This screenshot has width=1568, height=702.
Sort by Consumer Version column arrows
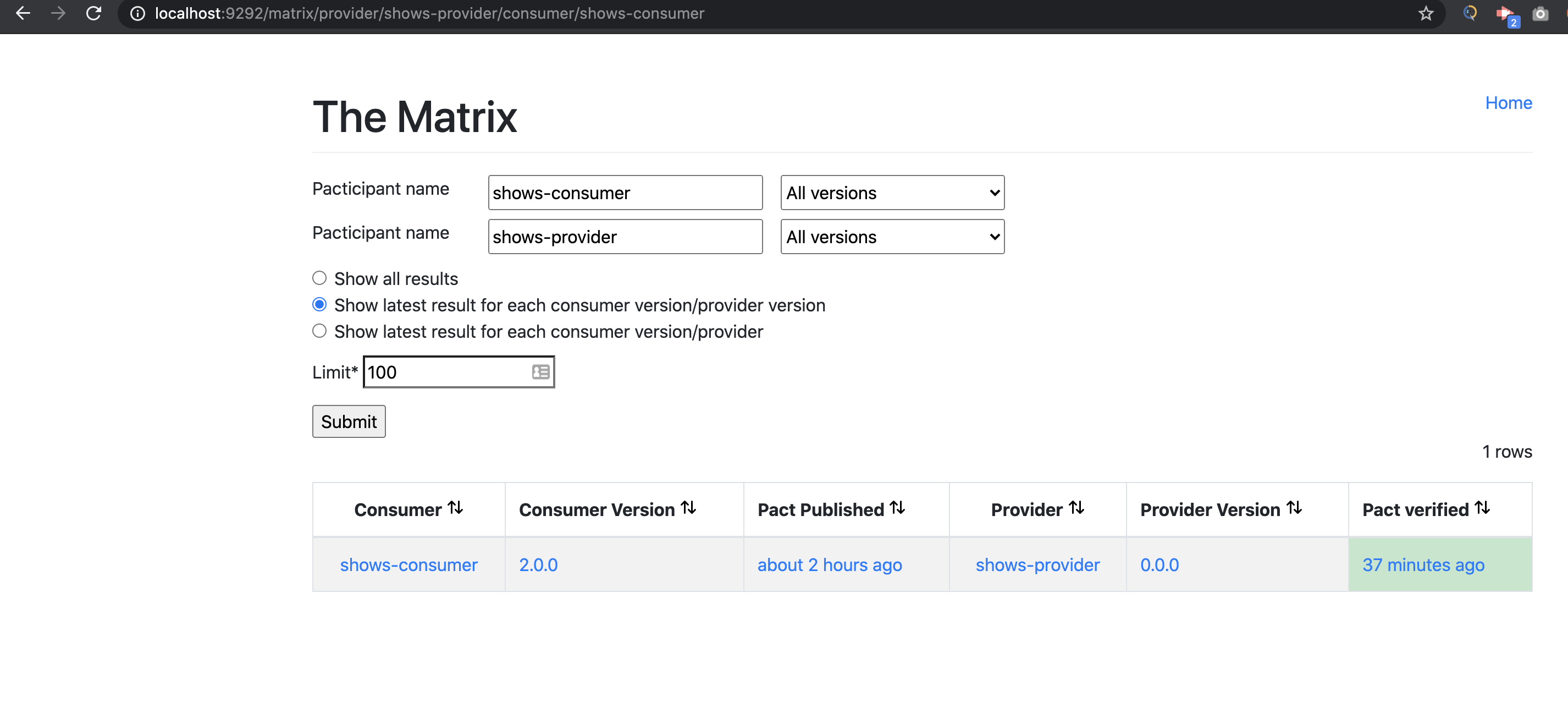[688, 508]
